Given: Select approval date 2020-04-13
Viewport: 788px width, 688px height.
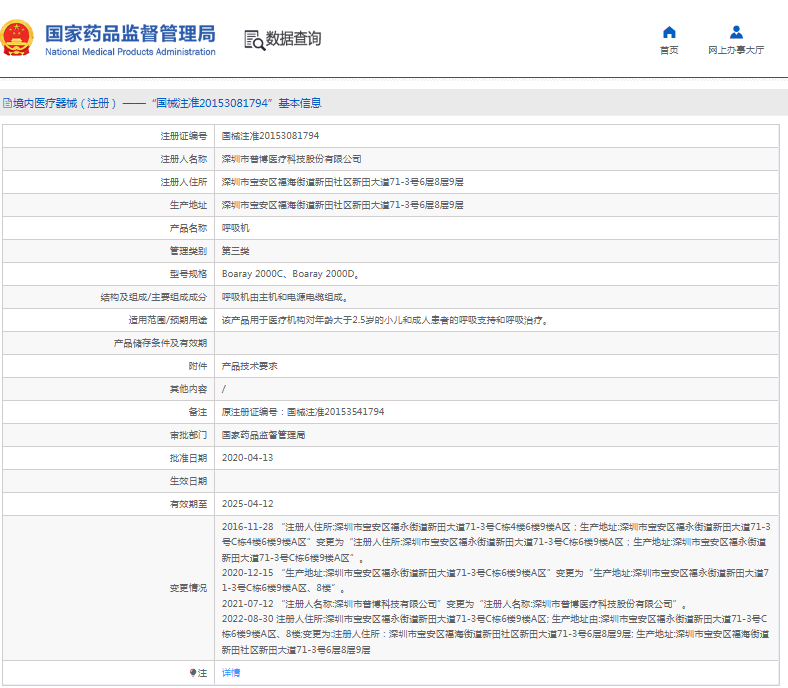Looking at the screenshot, I should pyautogui.click(x=247, y=458).
